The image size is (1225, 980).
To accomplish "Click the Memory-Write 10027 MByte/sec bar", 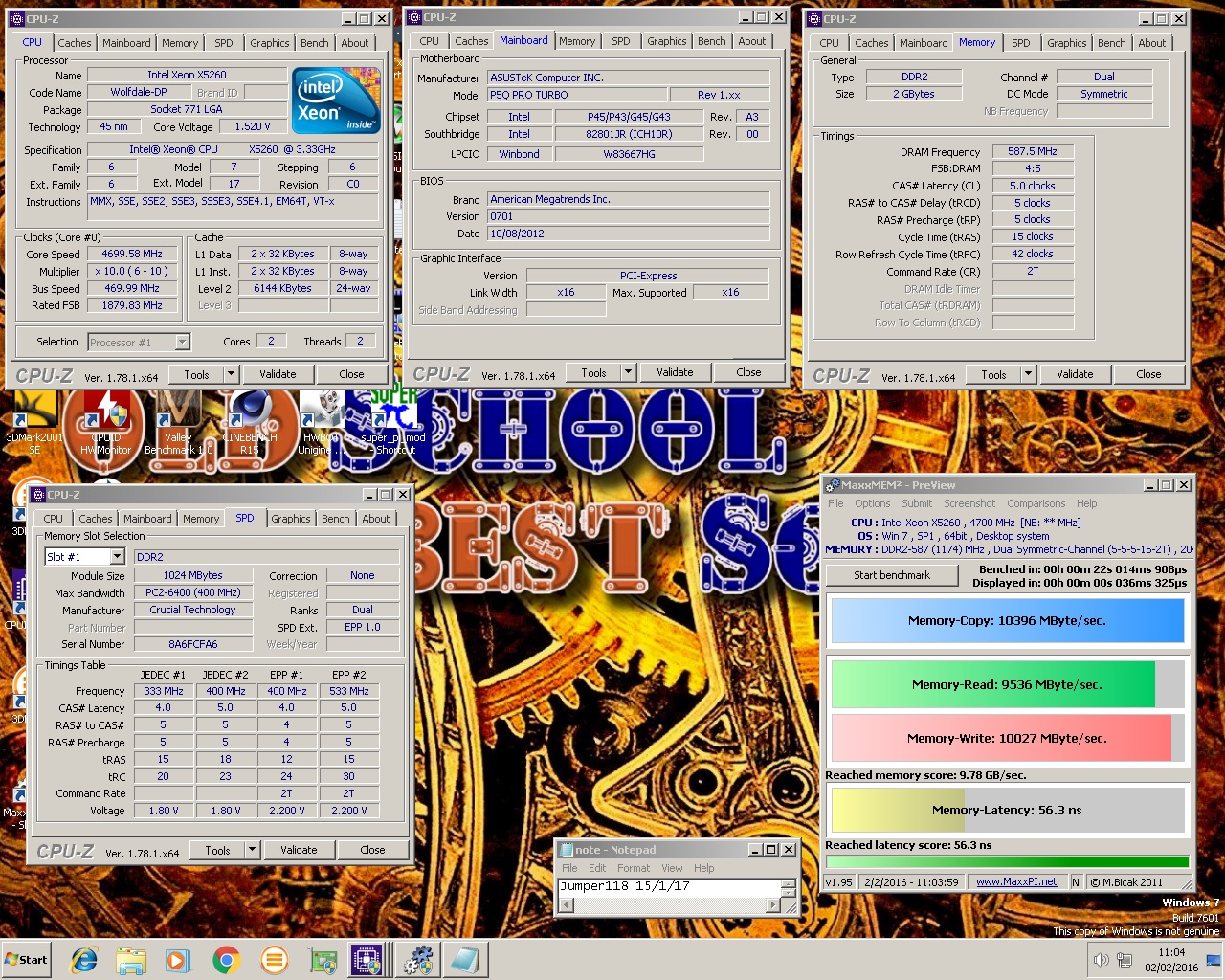I will coord(1007,739).
